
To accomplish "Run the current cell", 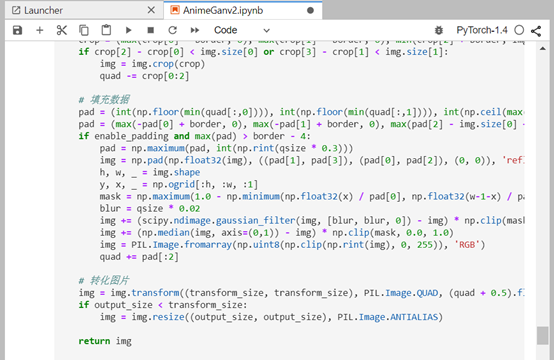I will [129, 30].
